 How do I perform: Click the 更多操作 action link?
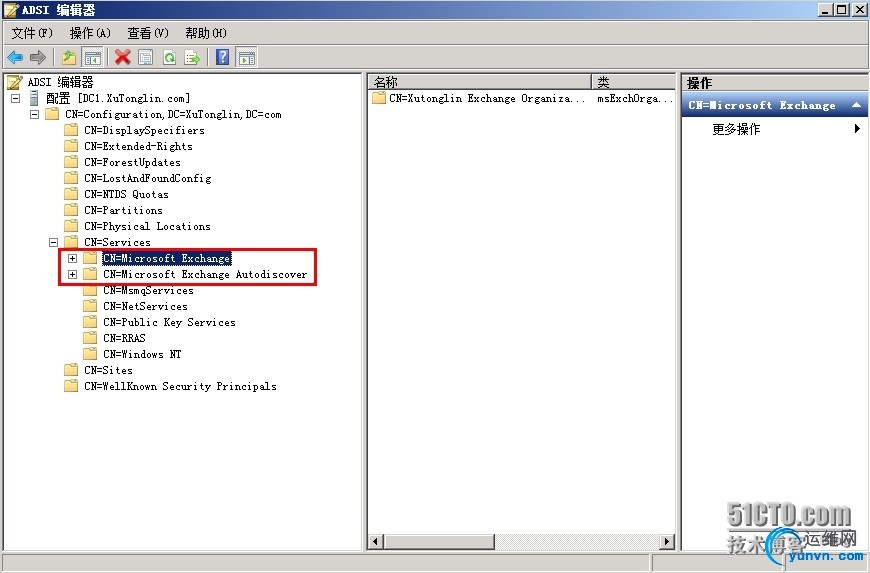(x=736, y=129)
